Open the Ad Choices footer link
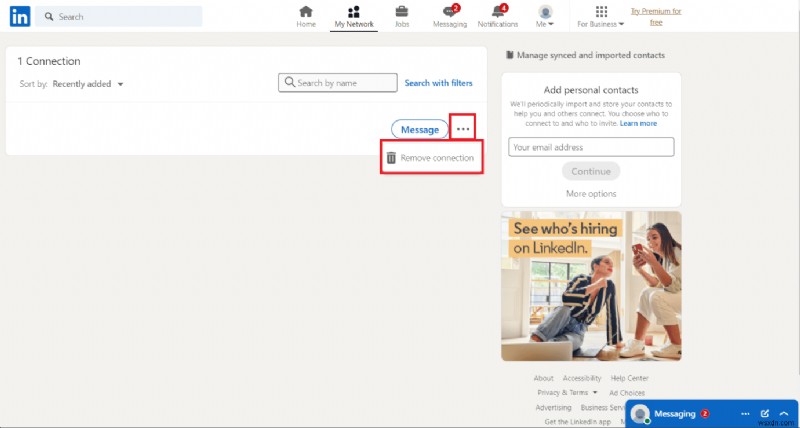 coord(627,393)
